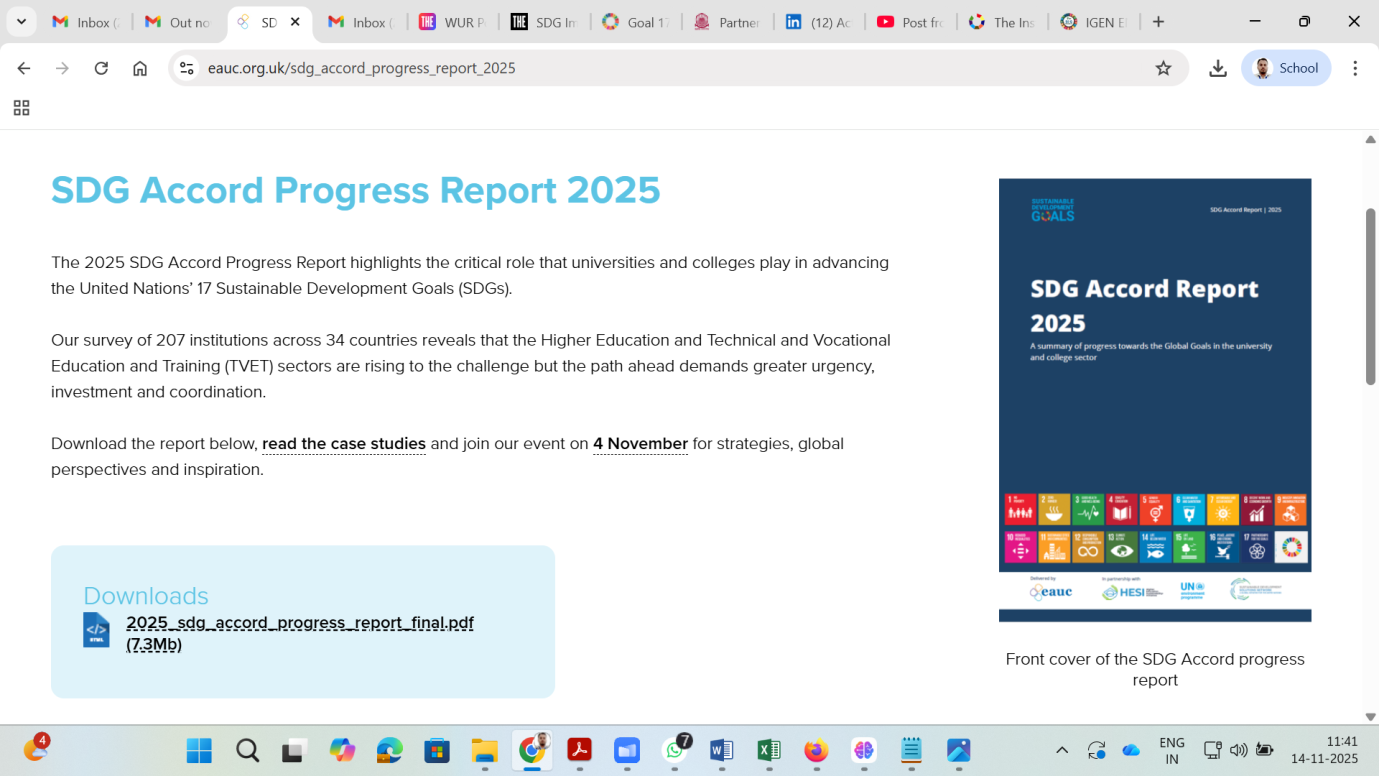Viewport: 1379px width, 776px height.
Task: Expand the tab search dropdown arrow
Action: pos(21,22)
